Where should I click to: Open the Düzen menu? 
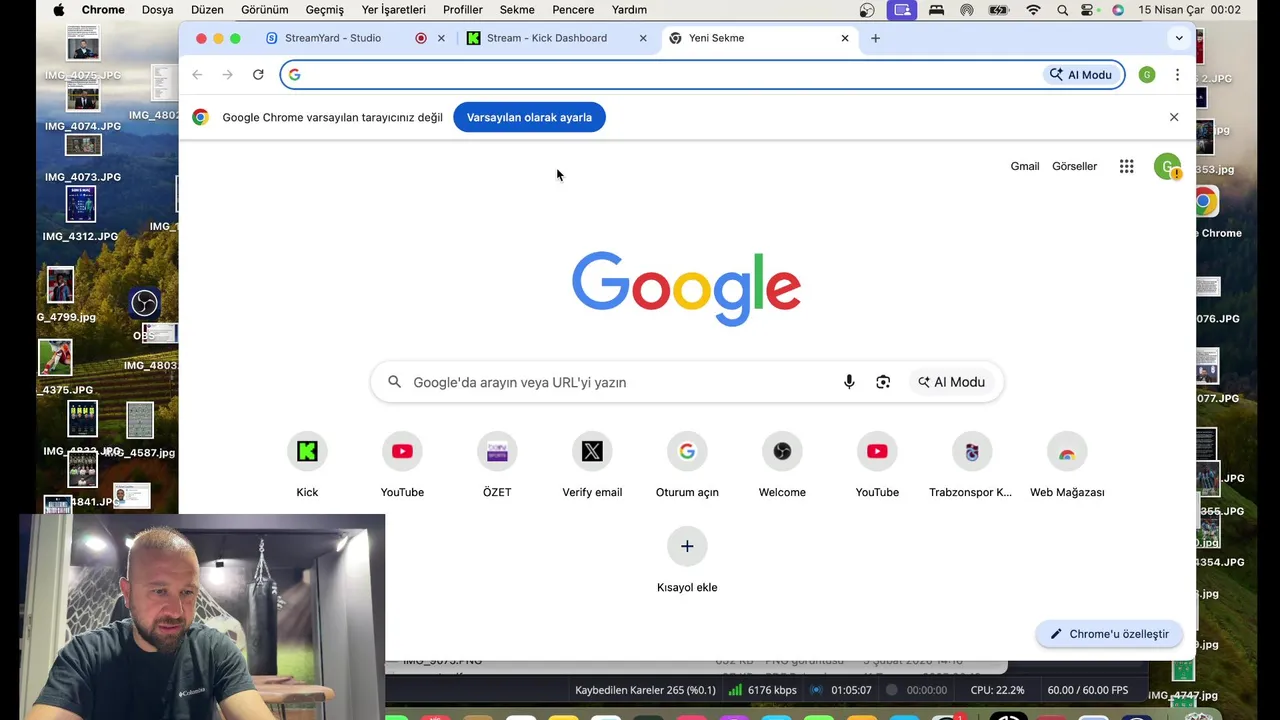(x=207, y=10)
